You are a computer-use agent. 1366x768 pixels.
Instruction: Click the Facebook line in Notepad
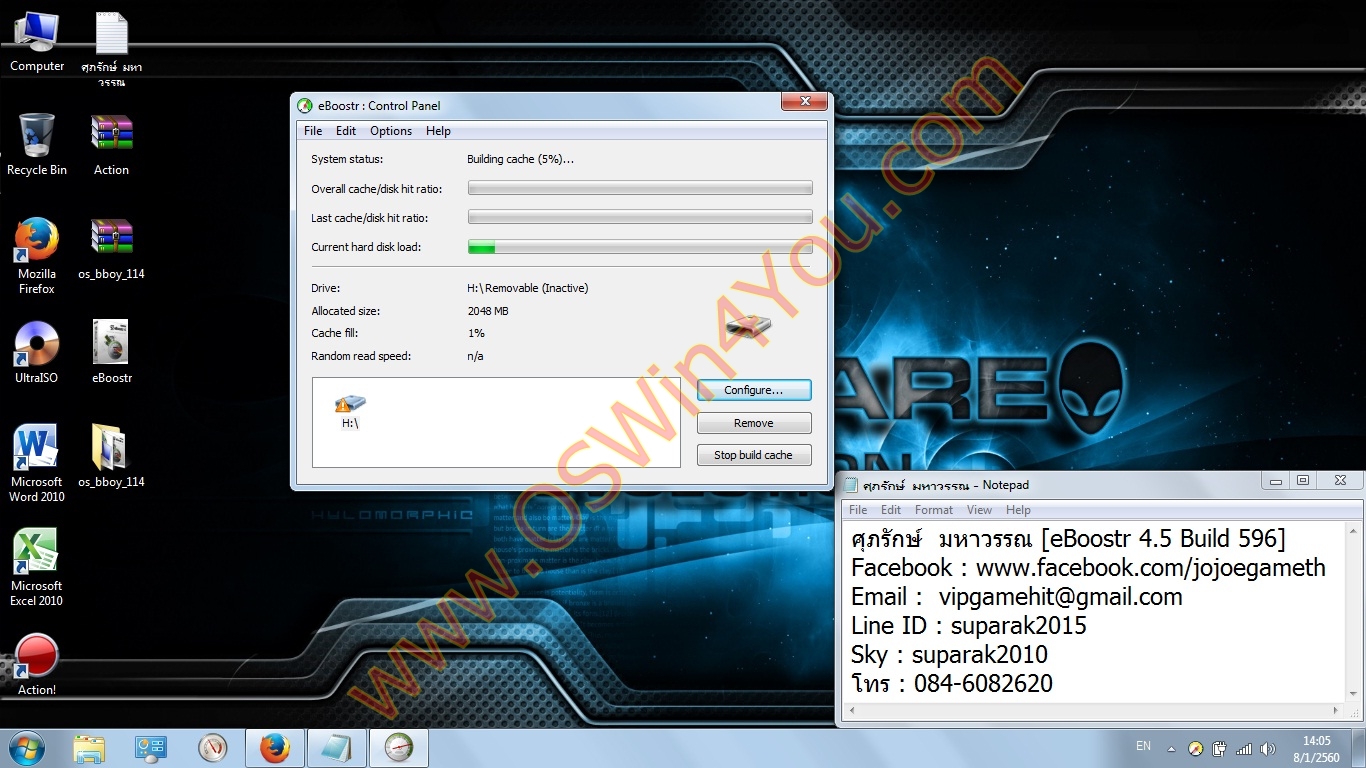coord(1088,568)
